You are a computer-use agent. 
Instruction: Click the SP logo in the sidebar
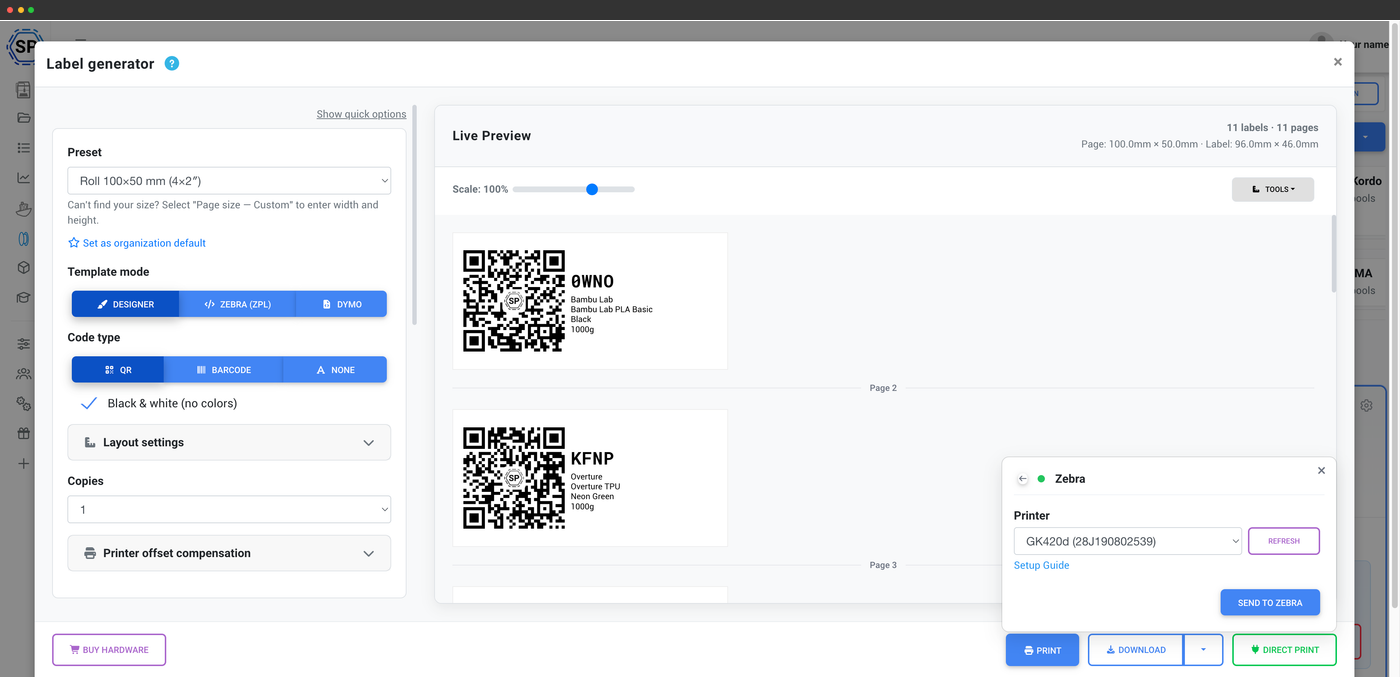(x=22, y=46)
